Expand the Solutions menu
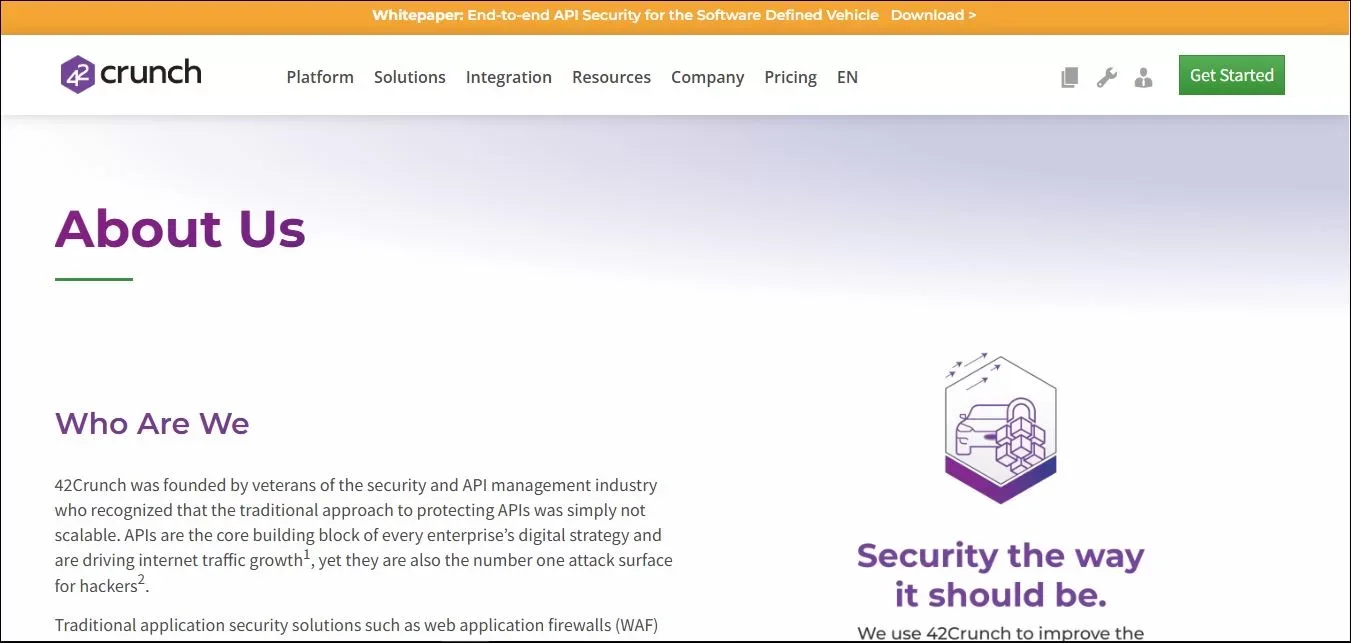1351x643 pixels. point(410,77)
